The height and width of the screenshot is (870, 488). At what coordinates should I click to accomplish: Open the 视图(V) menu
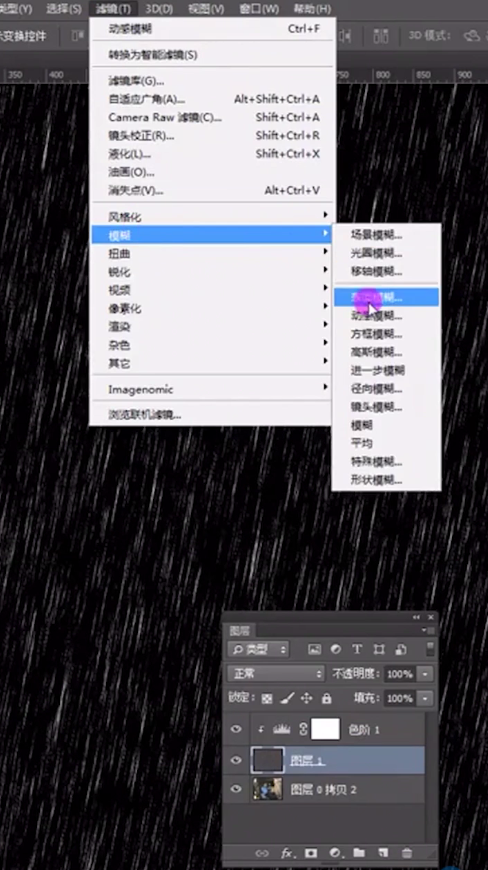pos(206,9)
